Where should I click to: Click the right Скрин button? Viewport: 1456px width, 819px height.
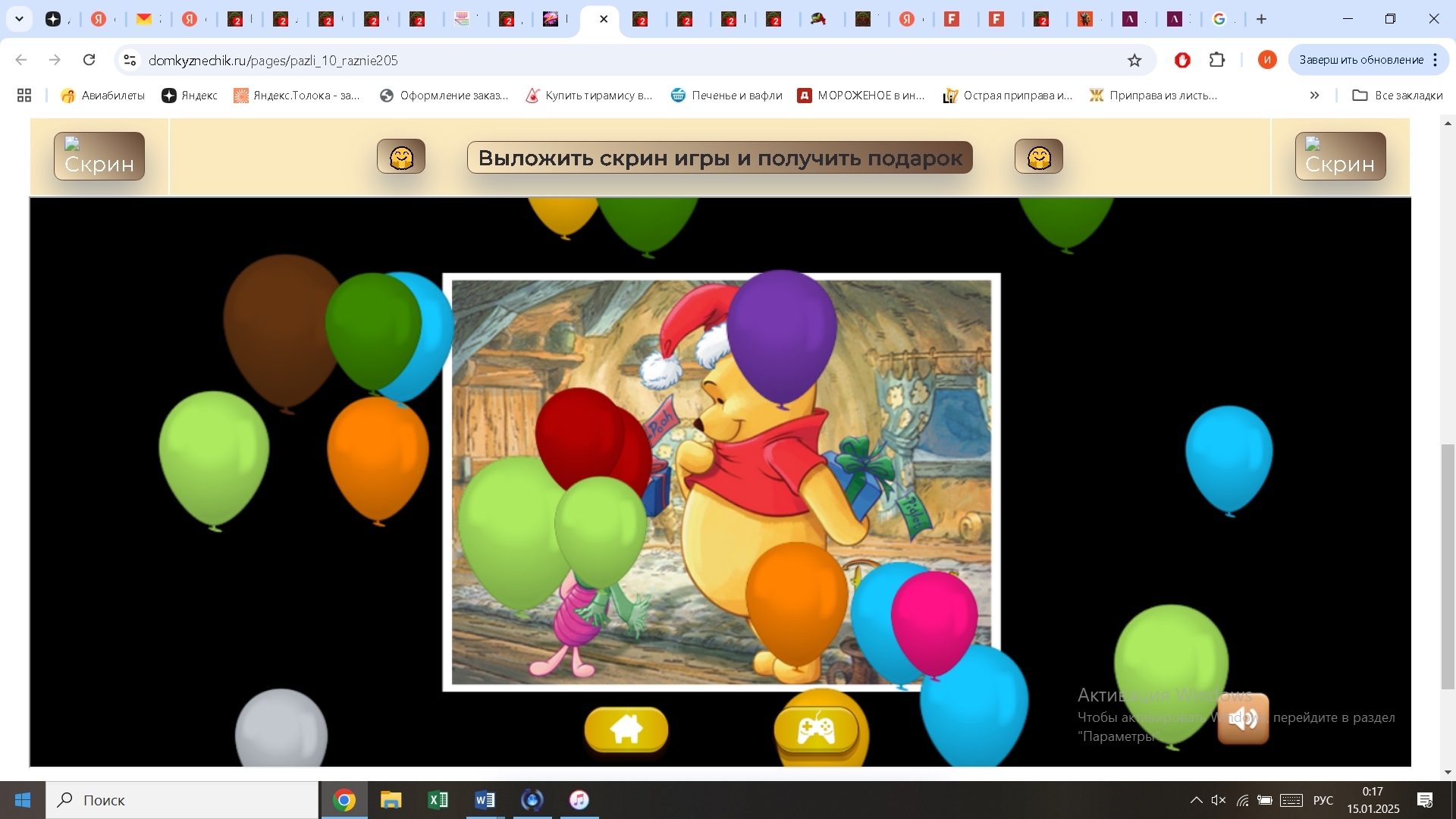pyautogui.click(x=1340, y=156)
